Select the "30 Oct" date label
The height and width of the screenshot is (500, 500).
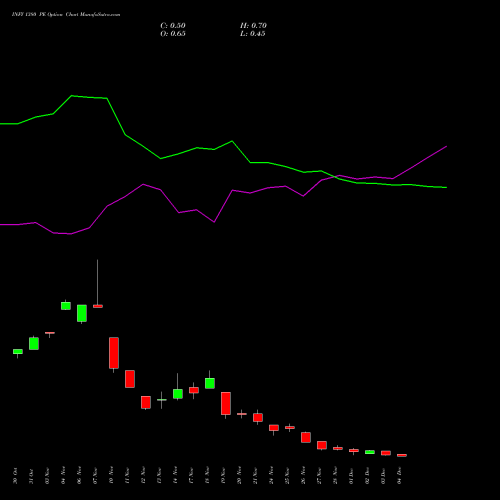coord(15,476)
